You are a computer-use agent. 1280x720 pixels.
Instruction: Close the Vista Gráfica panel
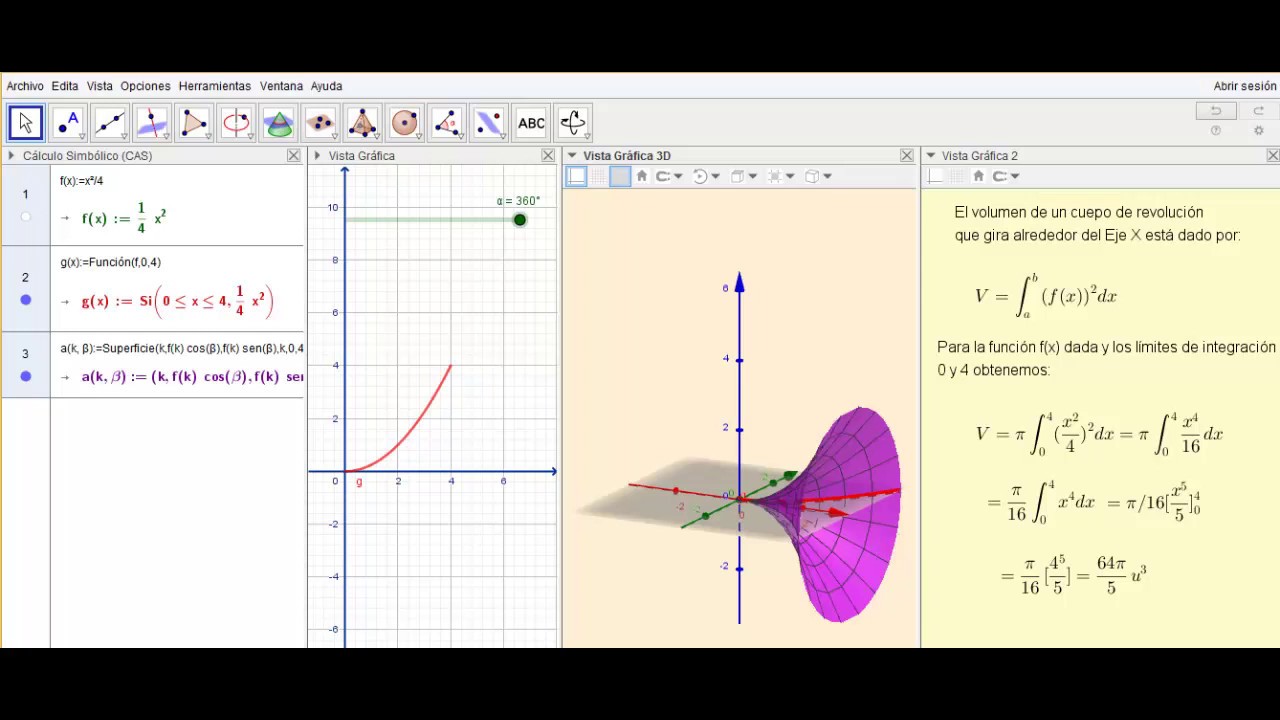548,156
